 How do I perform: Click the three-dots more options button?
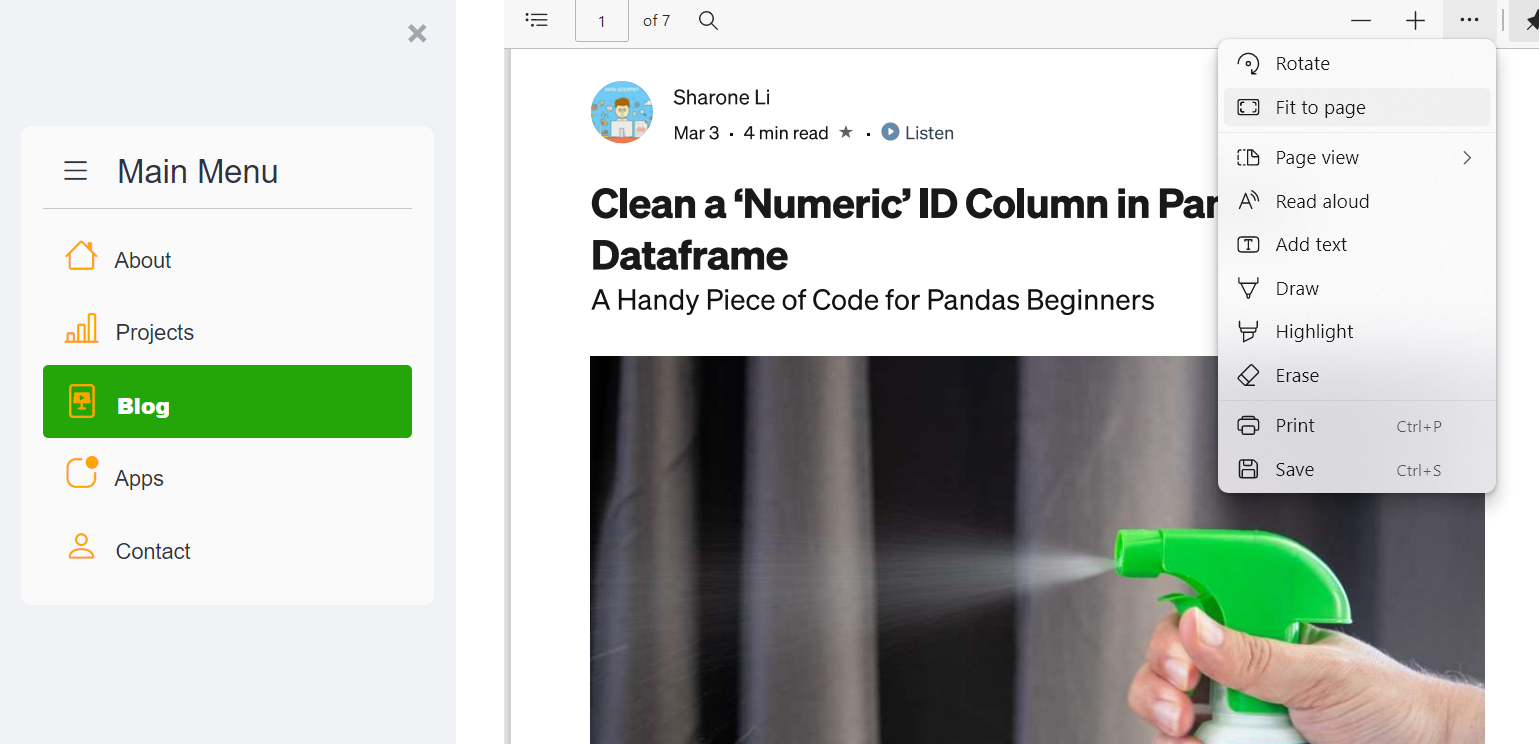1469,20
